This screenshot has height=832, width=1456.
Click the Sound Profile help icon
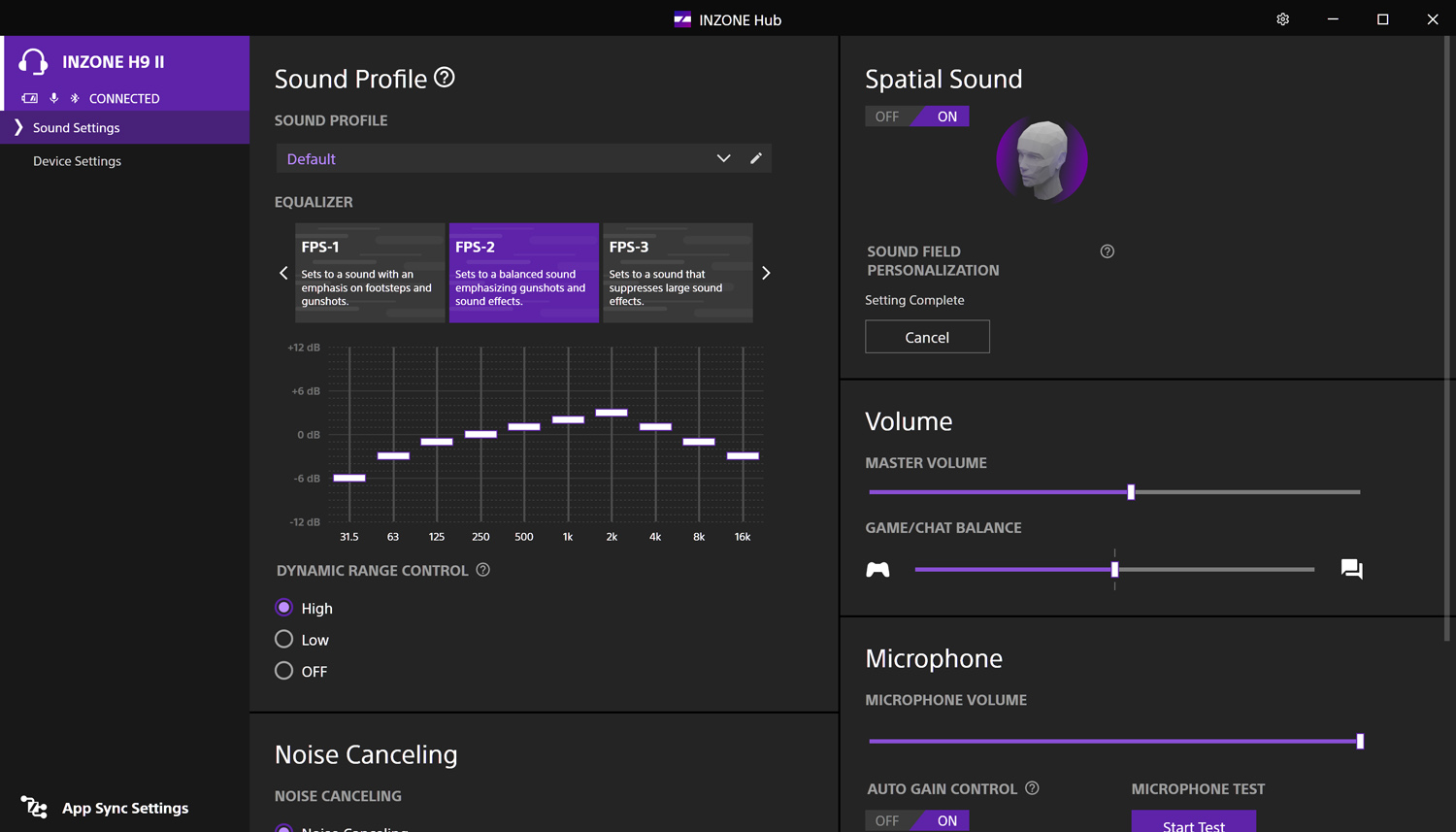coord(445,78)
